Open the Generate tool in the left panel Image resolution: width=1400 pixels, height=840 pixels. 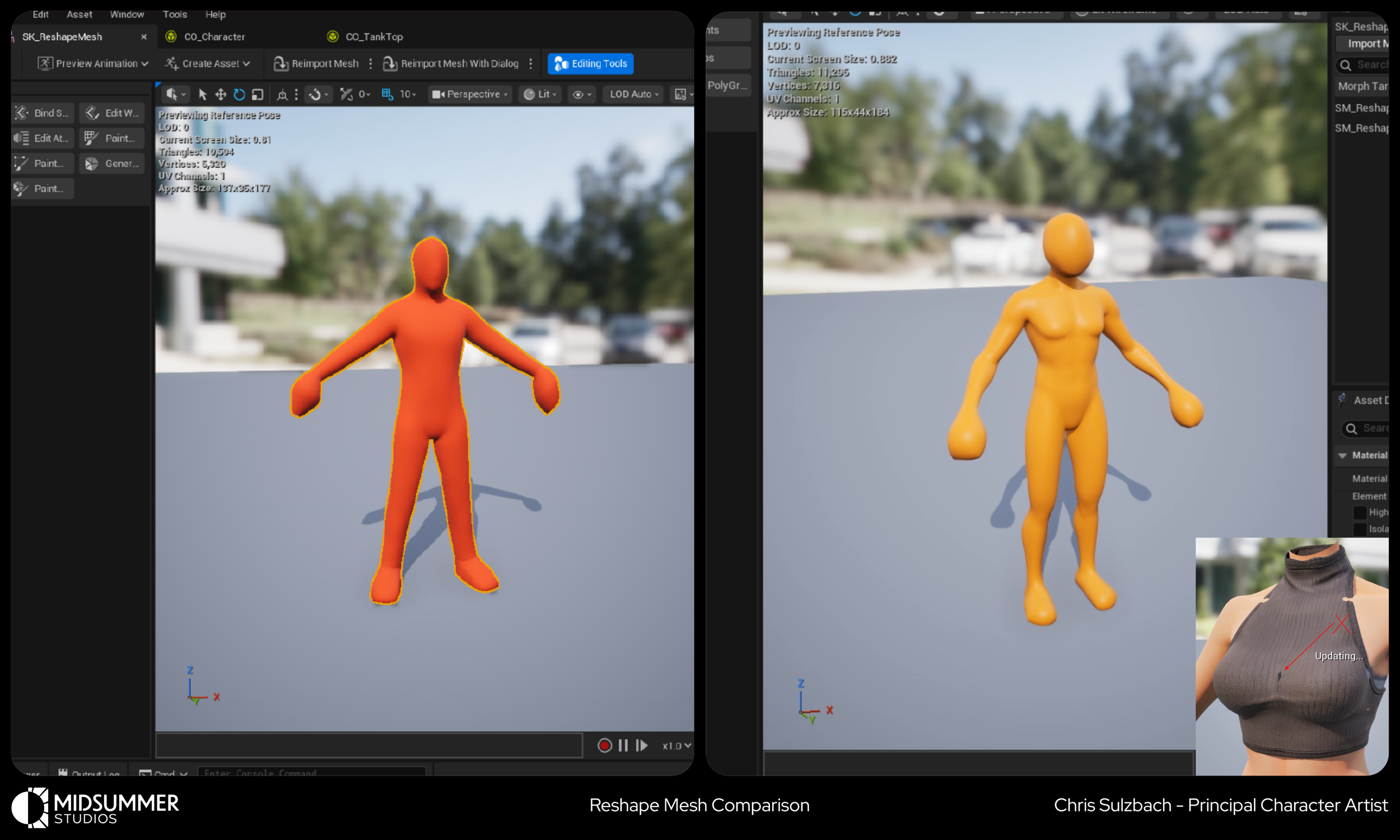pyautogui.click(x=112, y=164)
